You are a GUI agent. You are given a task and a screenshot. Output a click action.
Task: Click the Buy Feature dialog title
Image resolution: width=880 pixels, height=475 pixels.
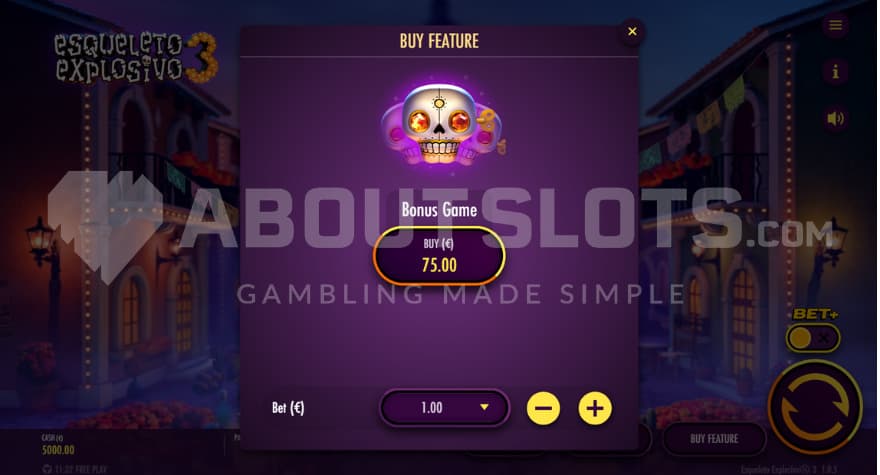[439, 41]
